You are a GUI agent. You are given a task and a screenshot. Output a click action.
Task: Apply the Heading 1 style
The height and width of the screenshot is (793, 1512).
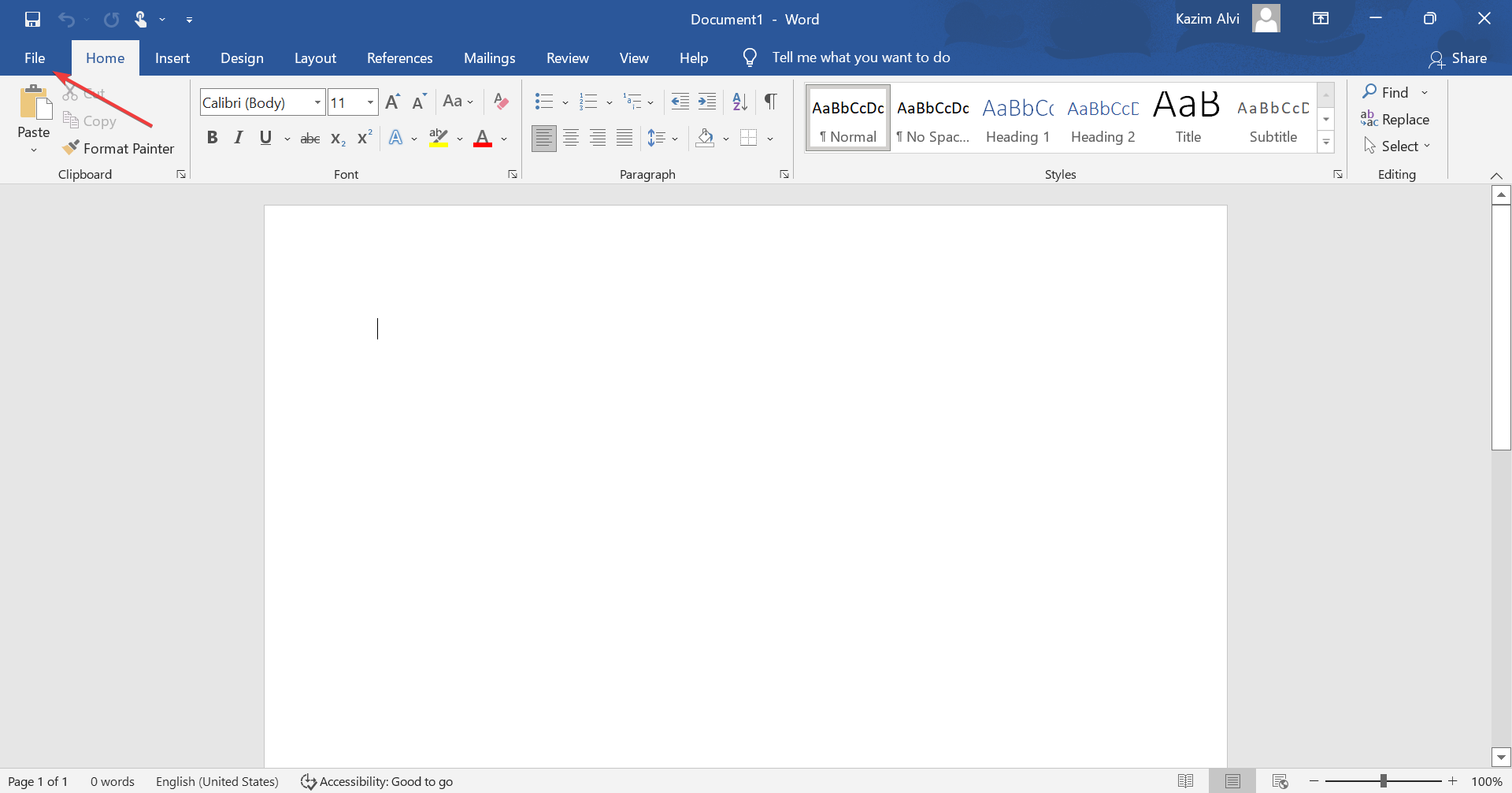(x=1017, y=117)
